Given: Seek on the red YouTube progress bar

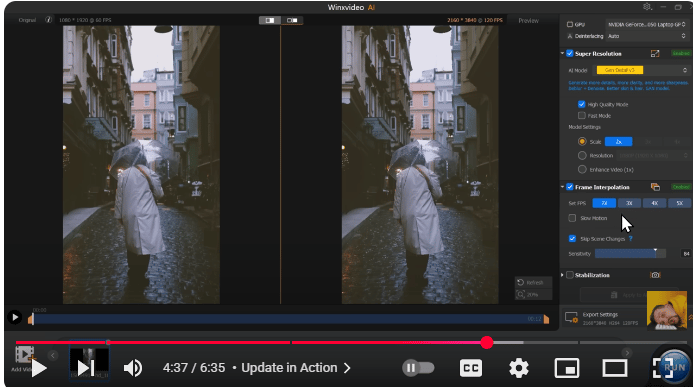Looking at the screenshot, I should (351, 342).
